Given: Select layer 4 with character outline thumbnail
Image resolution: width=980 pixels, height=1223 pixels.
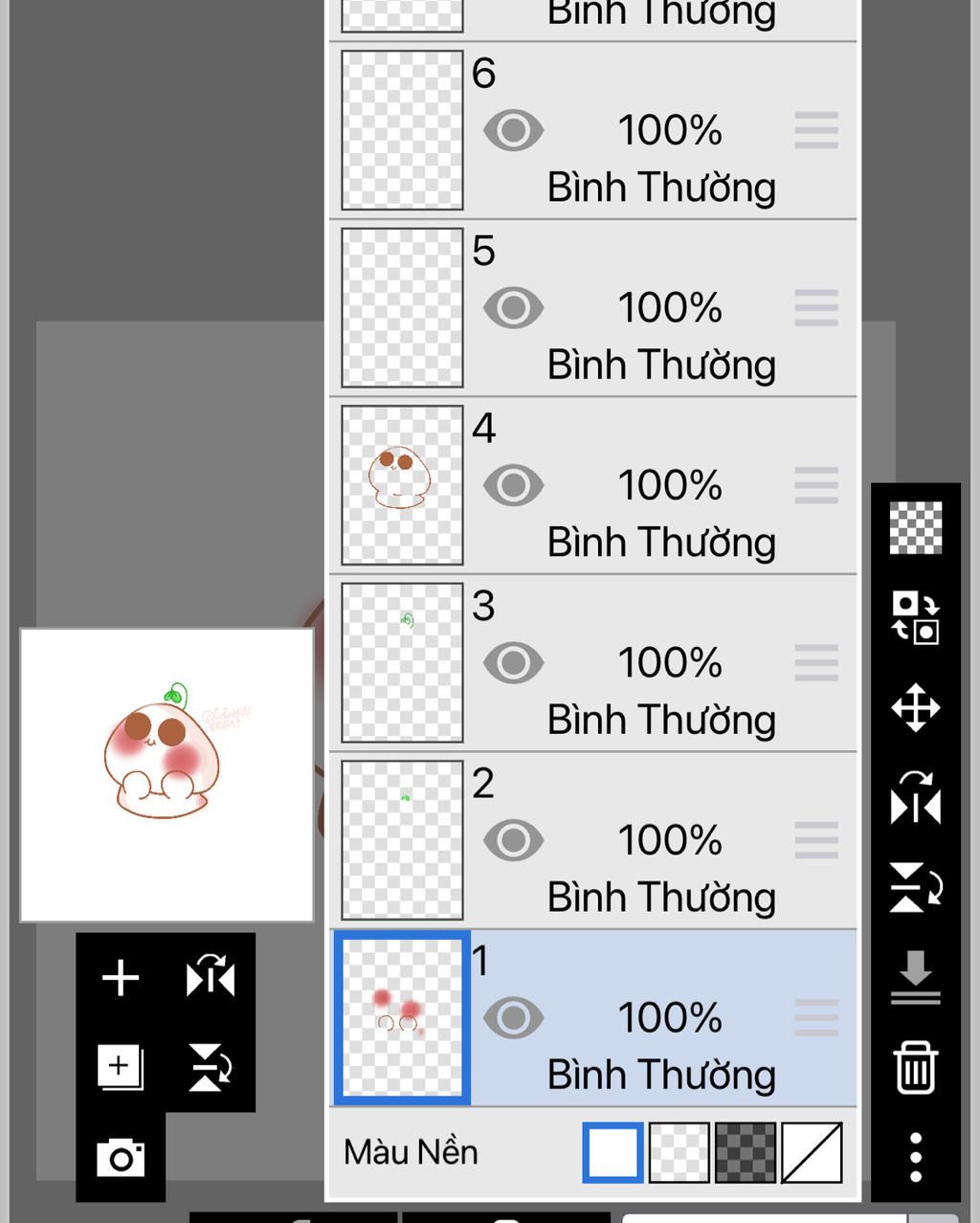Looking at the screenshot, I should coord(402,485).
